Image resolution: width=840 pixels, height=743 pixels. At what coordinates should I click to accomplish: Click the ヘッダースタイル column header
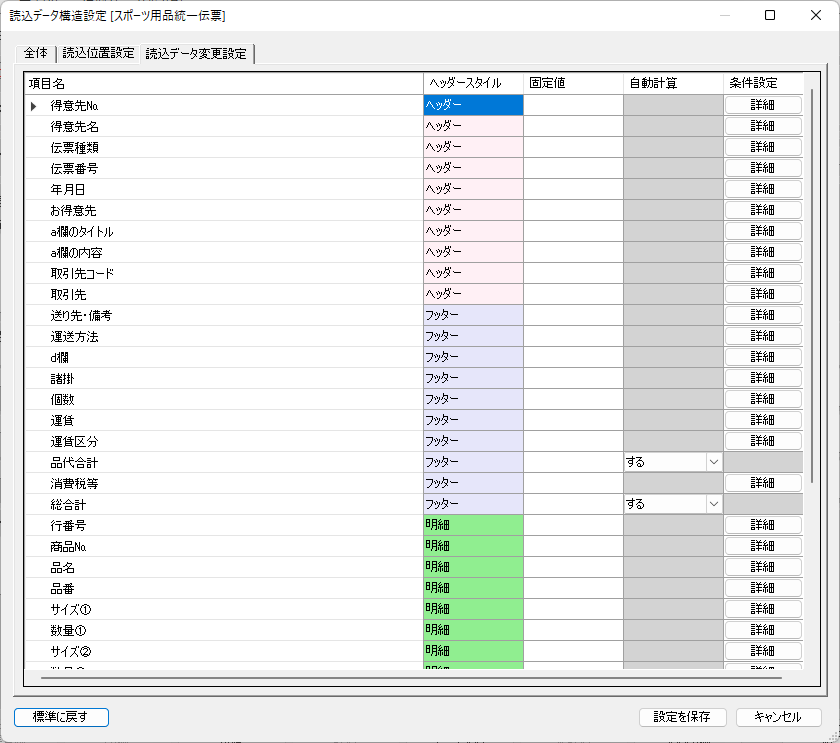point(473,84)
